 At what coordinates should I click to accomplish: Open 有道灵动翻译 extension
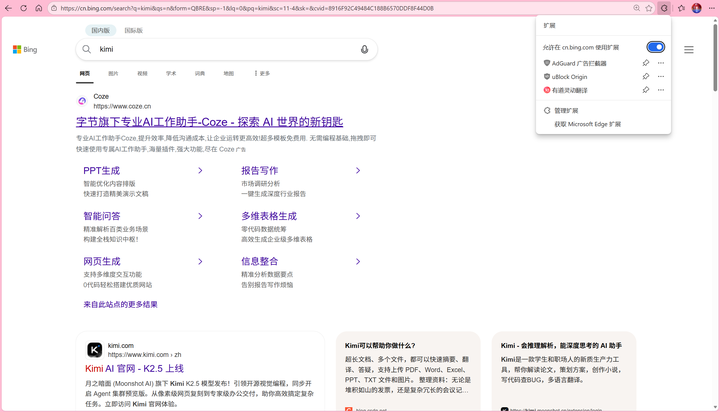point(569,90)
